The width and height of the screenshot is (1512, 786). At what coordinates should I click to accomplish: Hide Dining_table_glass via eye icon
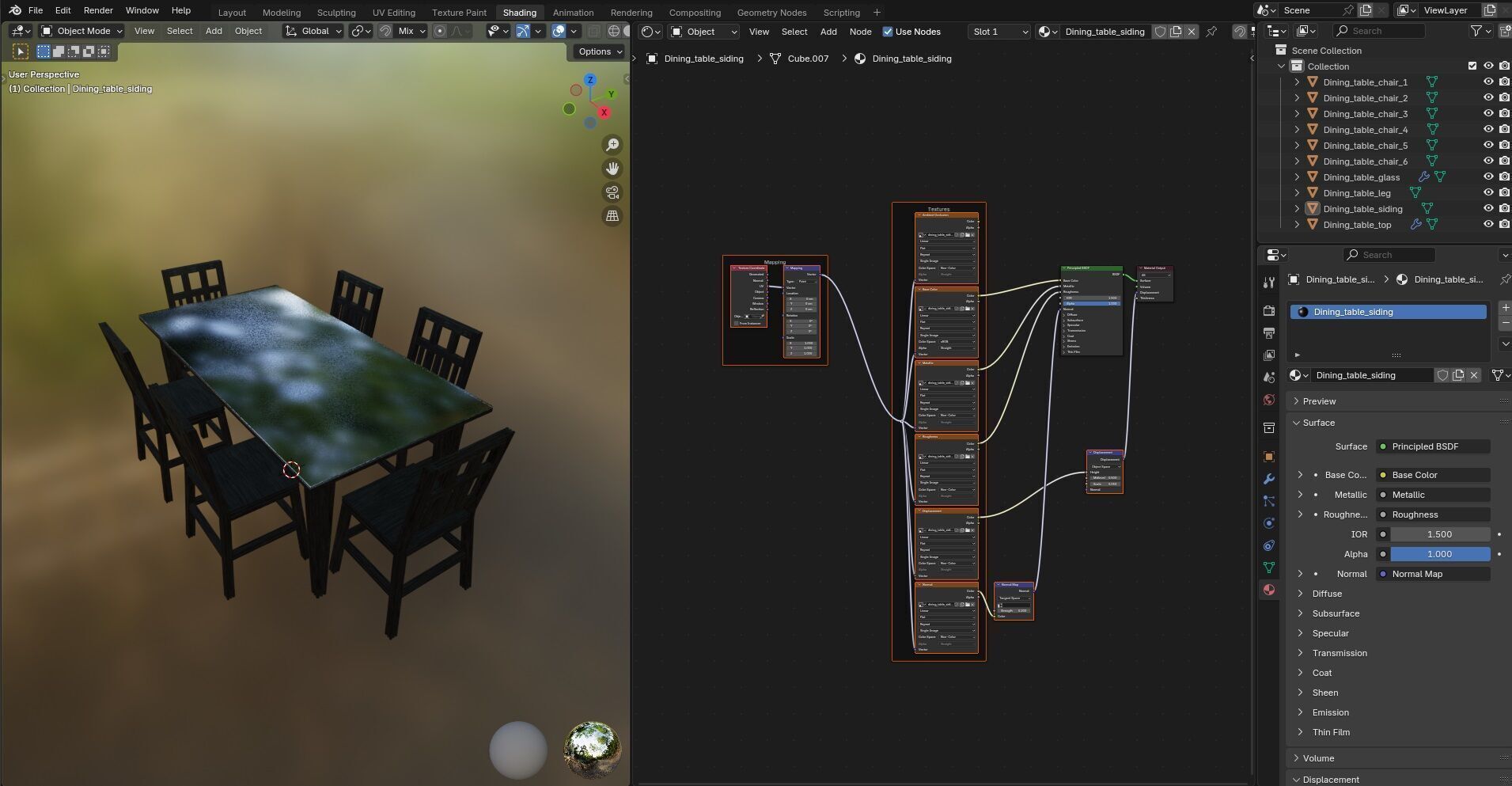tap(1488, 177)
